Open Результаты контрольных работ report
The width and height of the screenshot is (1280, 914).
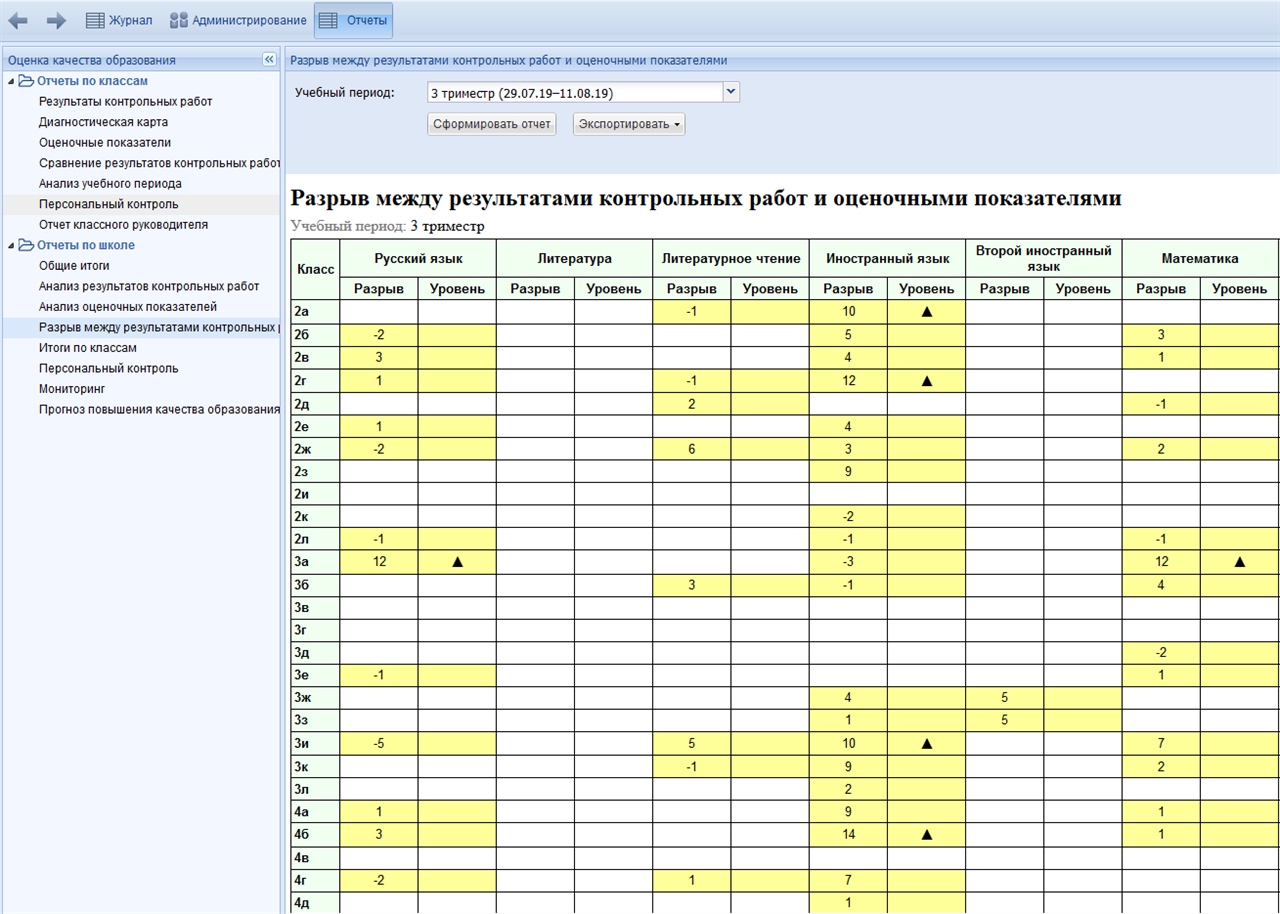[x=126, y=101]
